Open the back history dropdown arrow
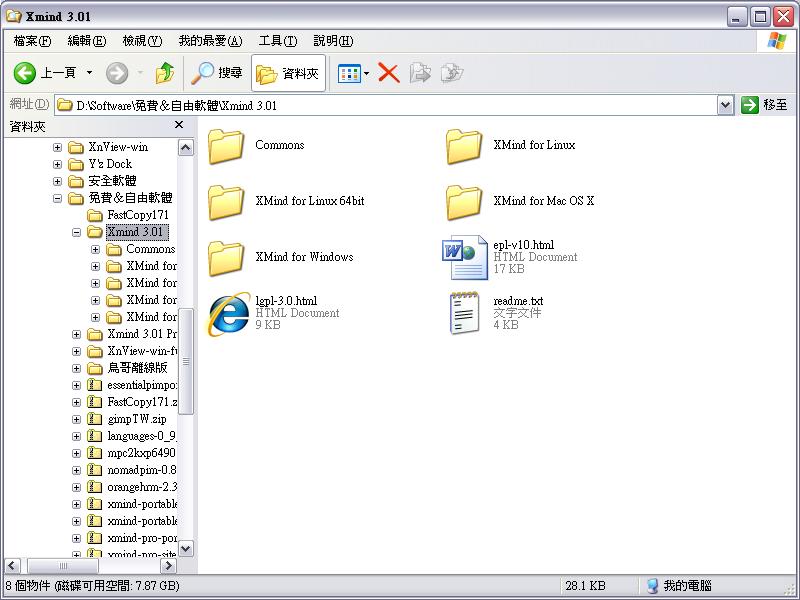Screen dimensions: 800x600 coord(89,73)
